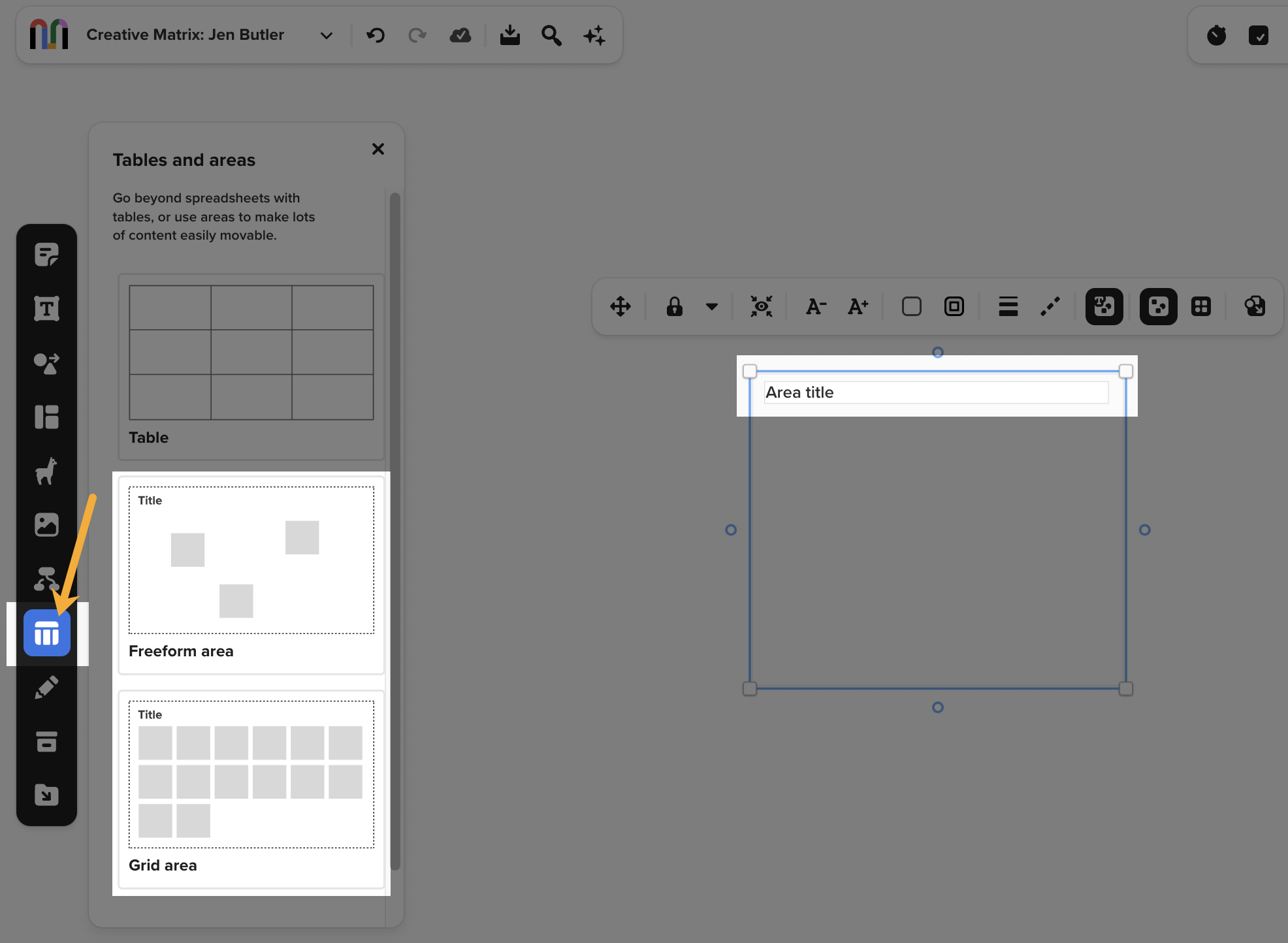
Task: Undo the last action
Action: pos(376,35)
